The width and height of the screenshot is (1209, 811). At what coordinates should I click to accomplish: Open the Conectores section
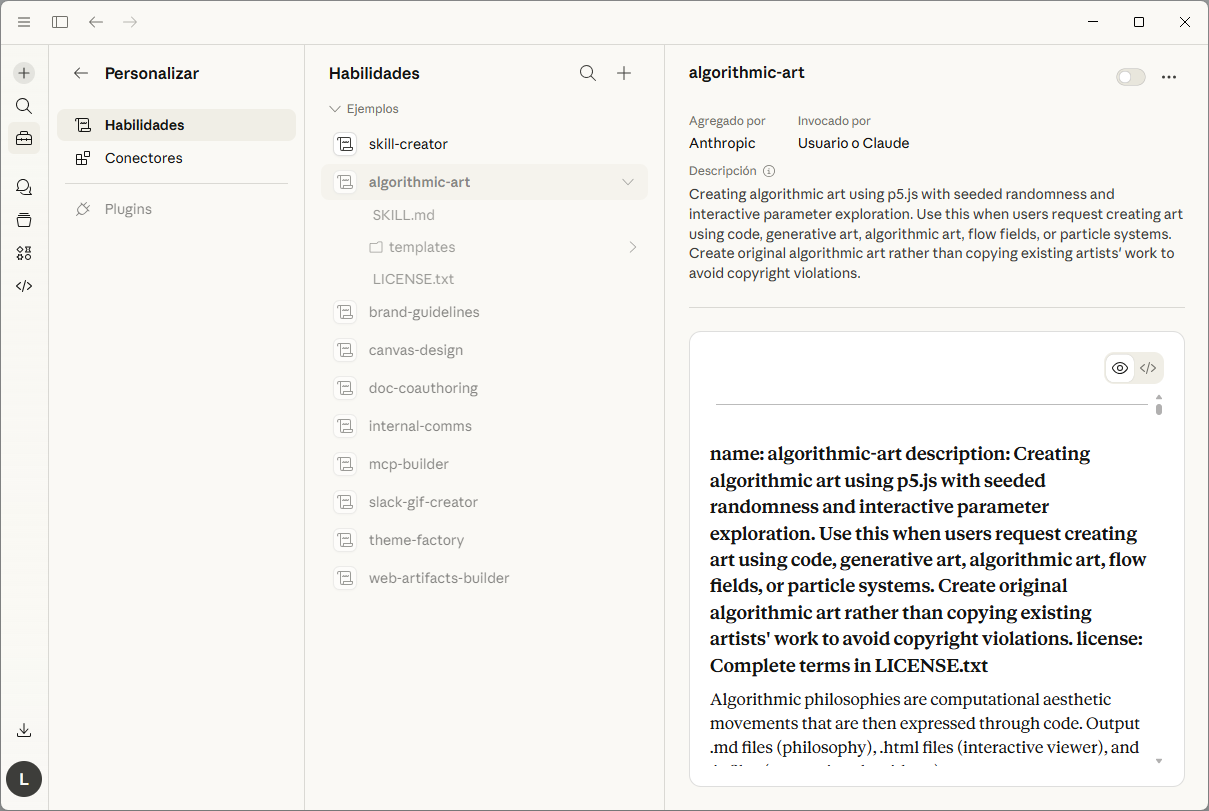143,158
